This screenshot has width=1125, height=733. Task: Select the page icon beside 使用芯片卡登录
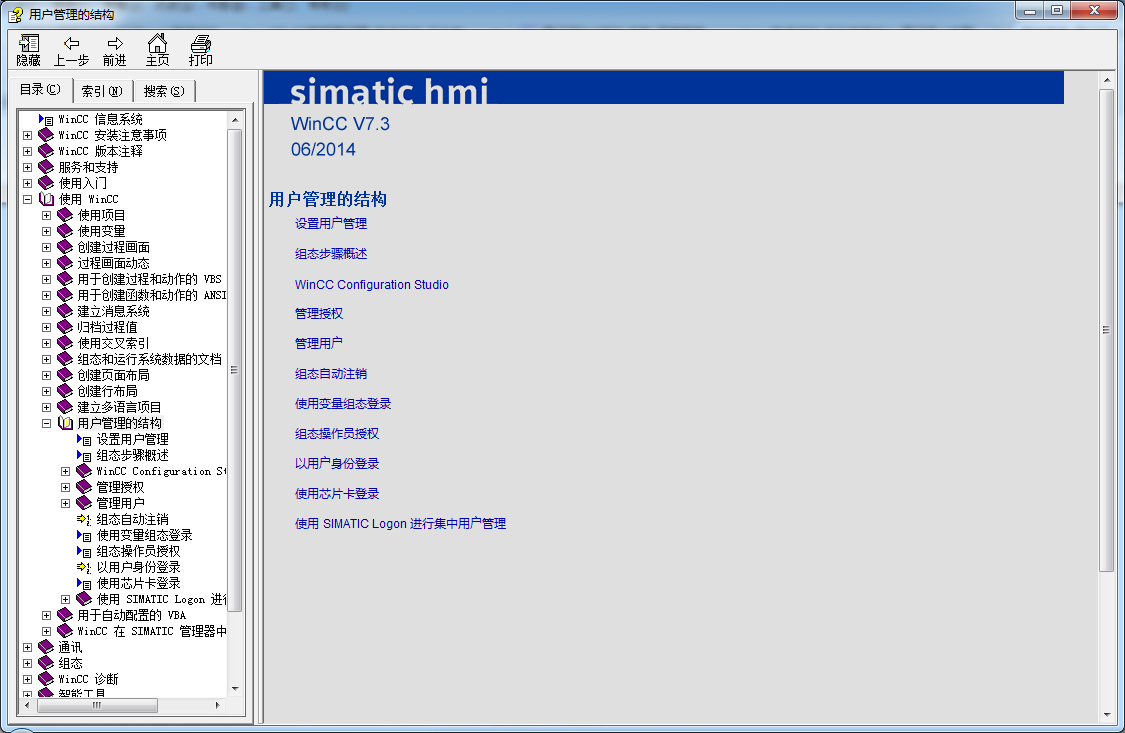pyautogui.click(x=84, y=584)
